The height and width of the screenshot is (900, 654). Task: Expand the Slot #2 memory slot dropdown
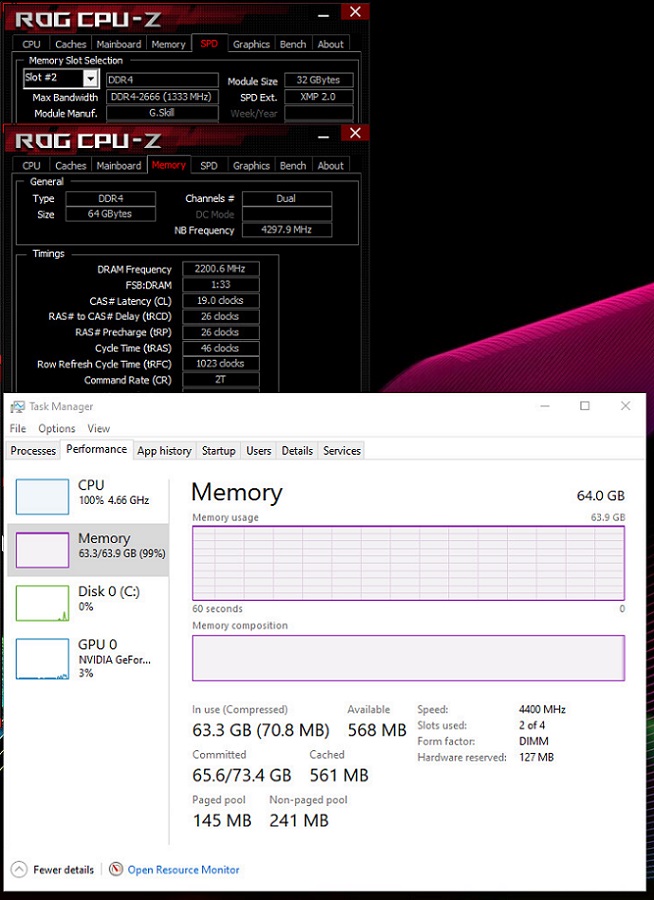pos(91,78)
